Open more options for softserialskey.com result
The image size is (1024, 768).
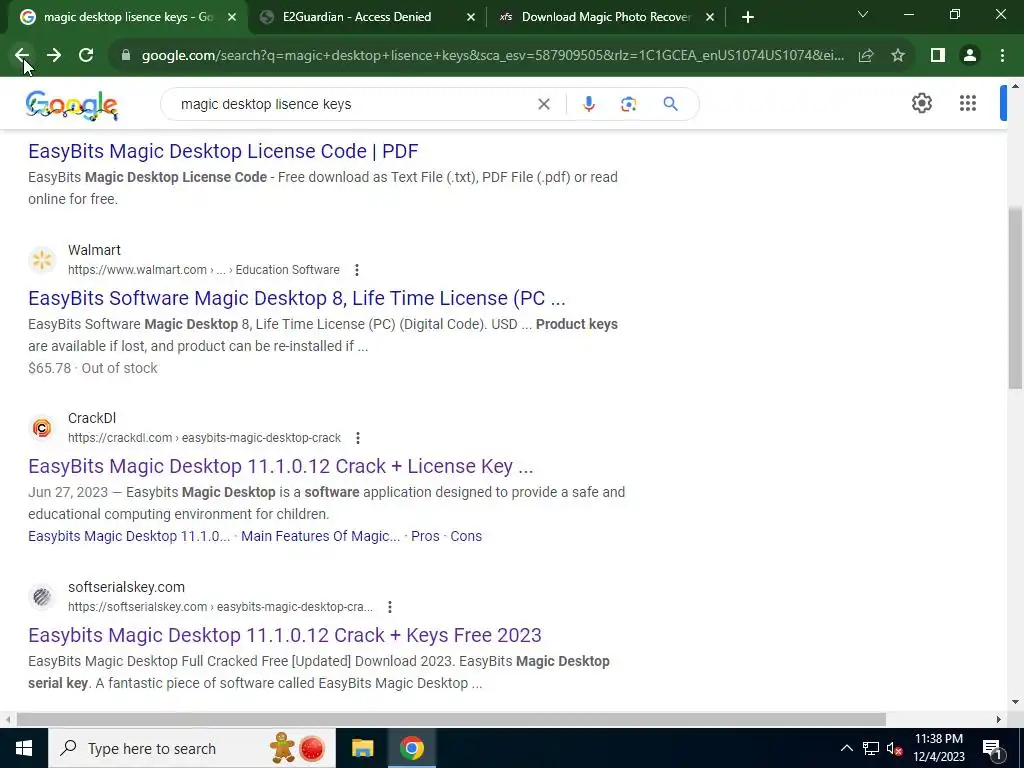click(390, 607)
